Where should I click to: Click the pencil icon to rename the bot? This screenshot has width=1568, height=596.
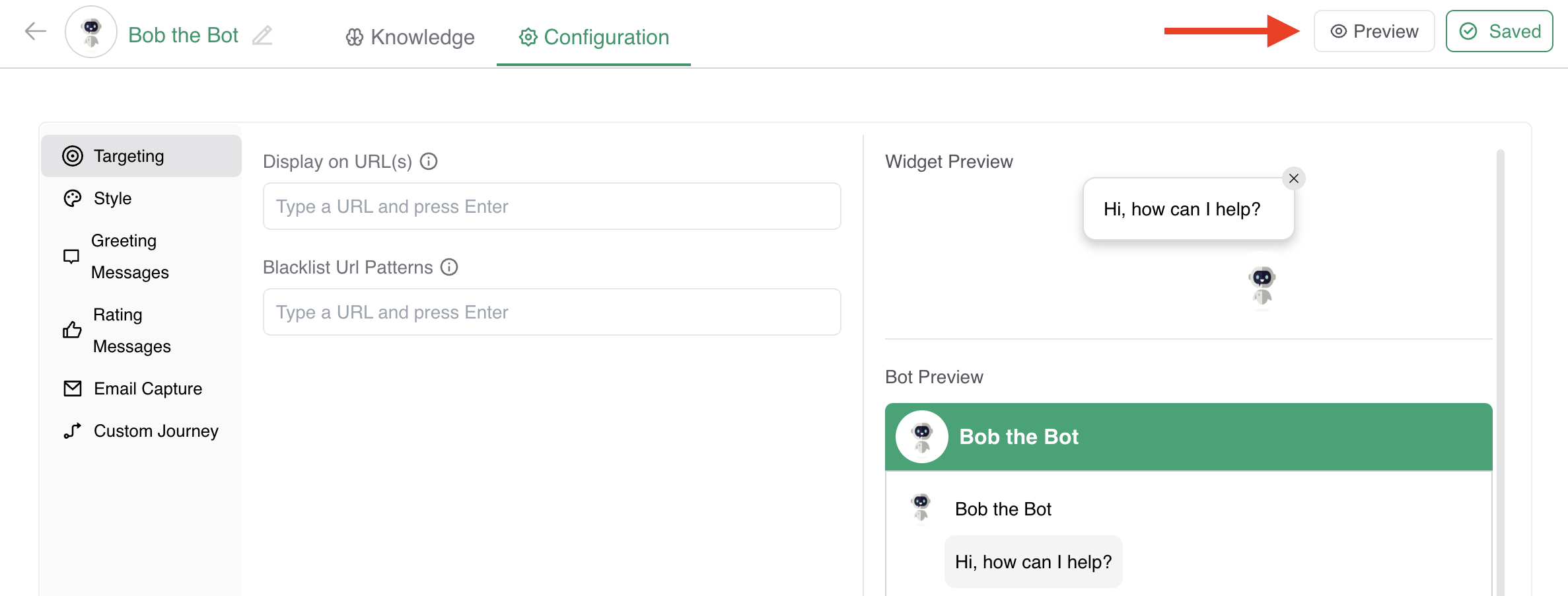pyautogui.click(x=262, y=35)
